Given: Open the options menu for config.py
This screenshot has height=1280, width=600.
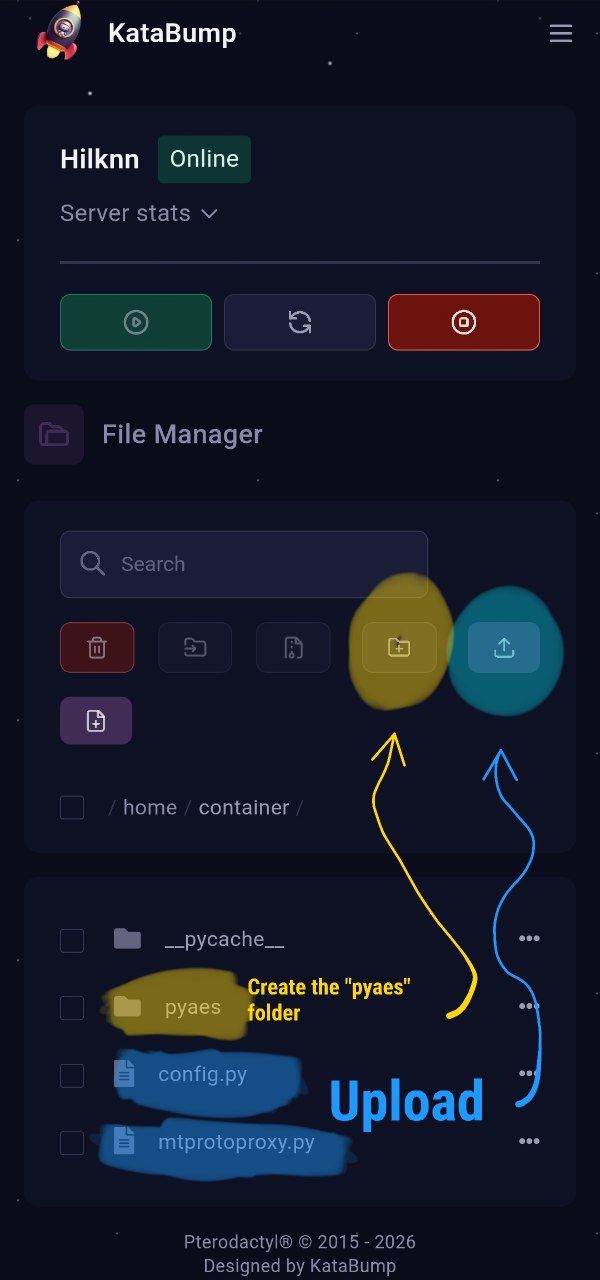Looking at the screenshot, I should click(x=529, y=1073).
